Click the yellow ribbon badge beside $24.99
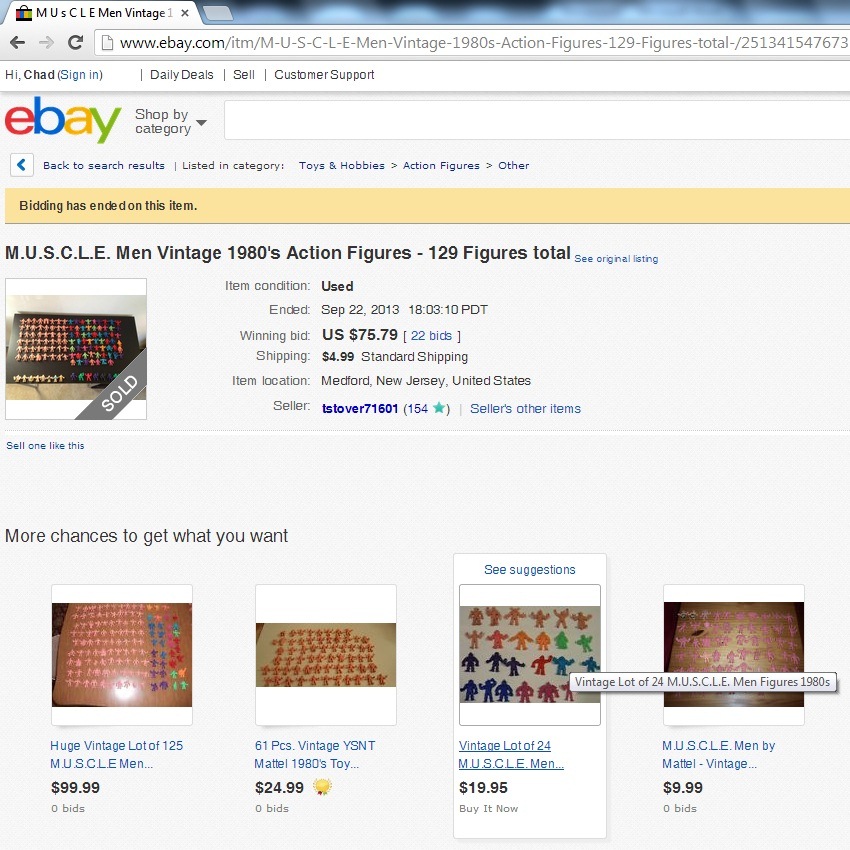The image size is (850, 850). pos(323,787)
